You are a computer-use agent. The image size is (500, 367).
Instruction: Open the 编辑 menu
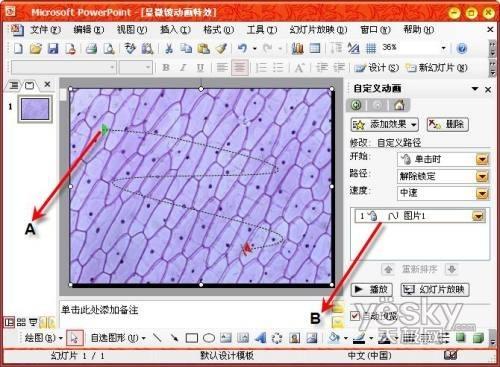[x=89, y=30]
